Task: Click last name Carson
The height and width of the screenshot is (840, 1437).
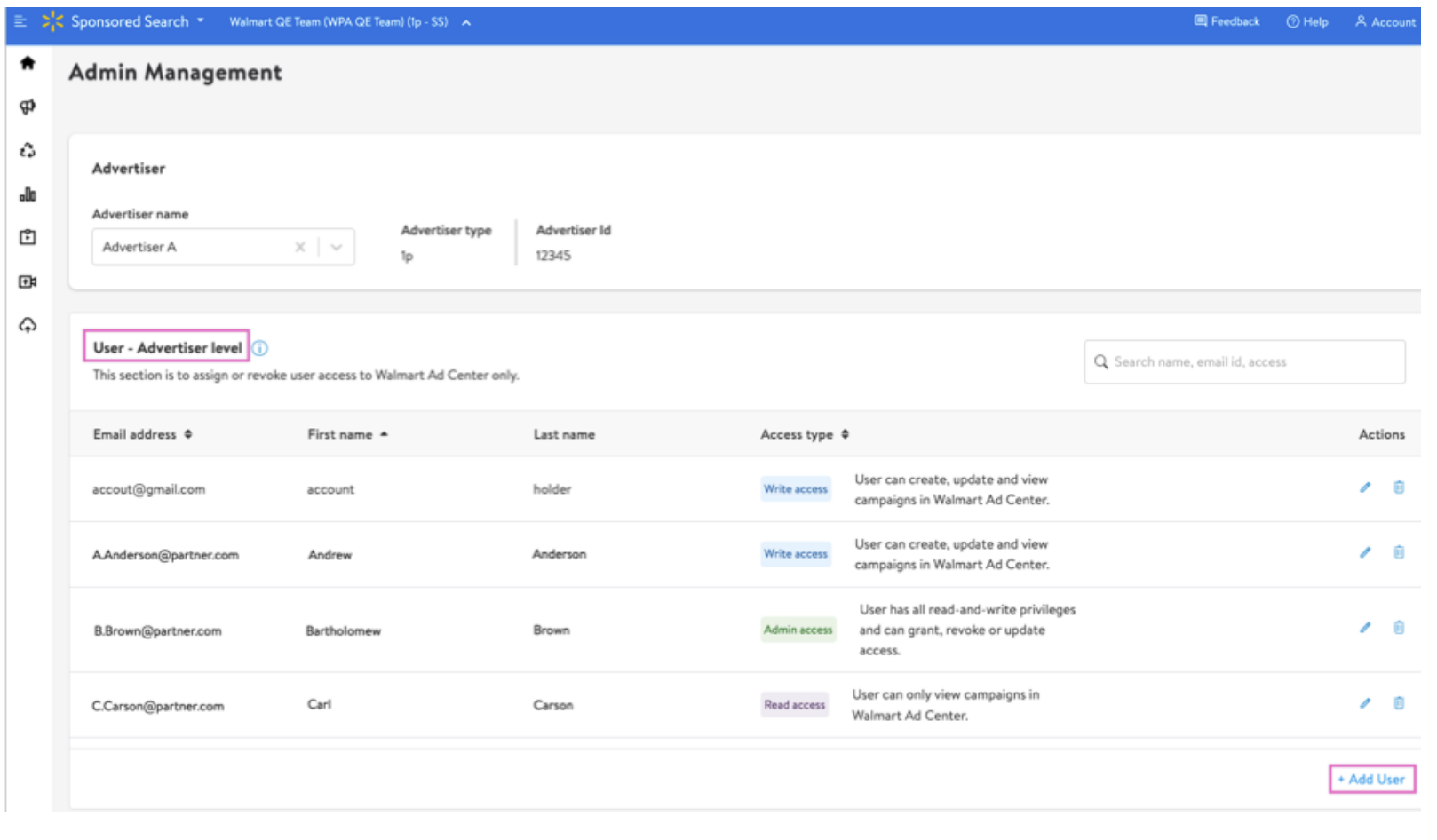Action: pyautogui.click(x=553, y=706)
